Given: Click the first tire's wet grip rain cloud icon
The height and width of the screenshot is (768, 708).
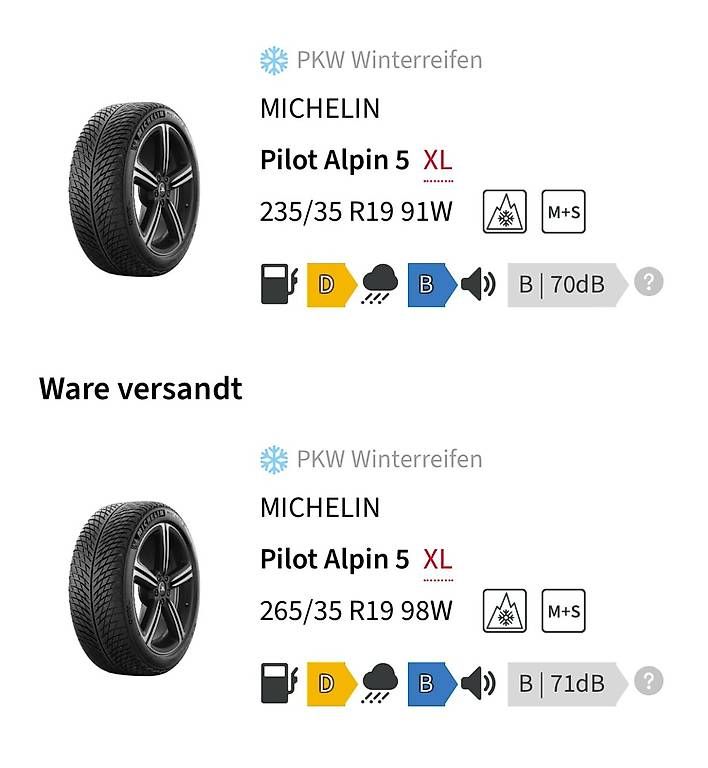Looking at the screenshot, I should tap(380, 284).
